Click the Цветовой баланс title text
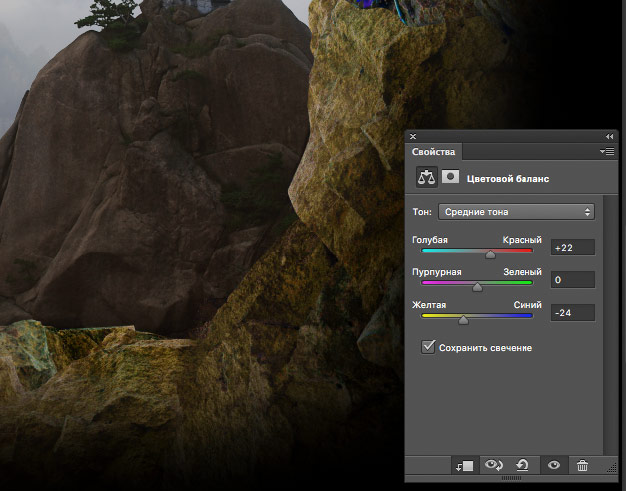 [508, 179]
